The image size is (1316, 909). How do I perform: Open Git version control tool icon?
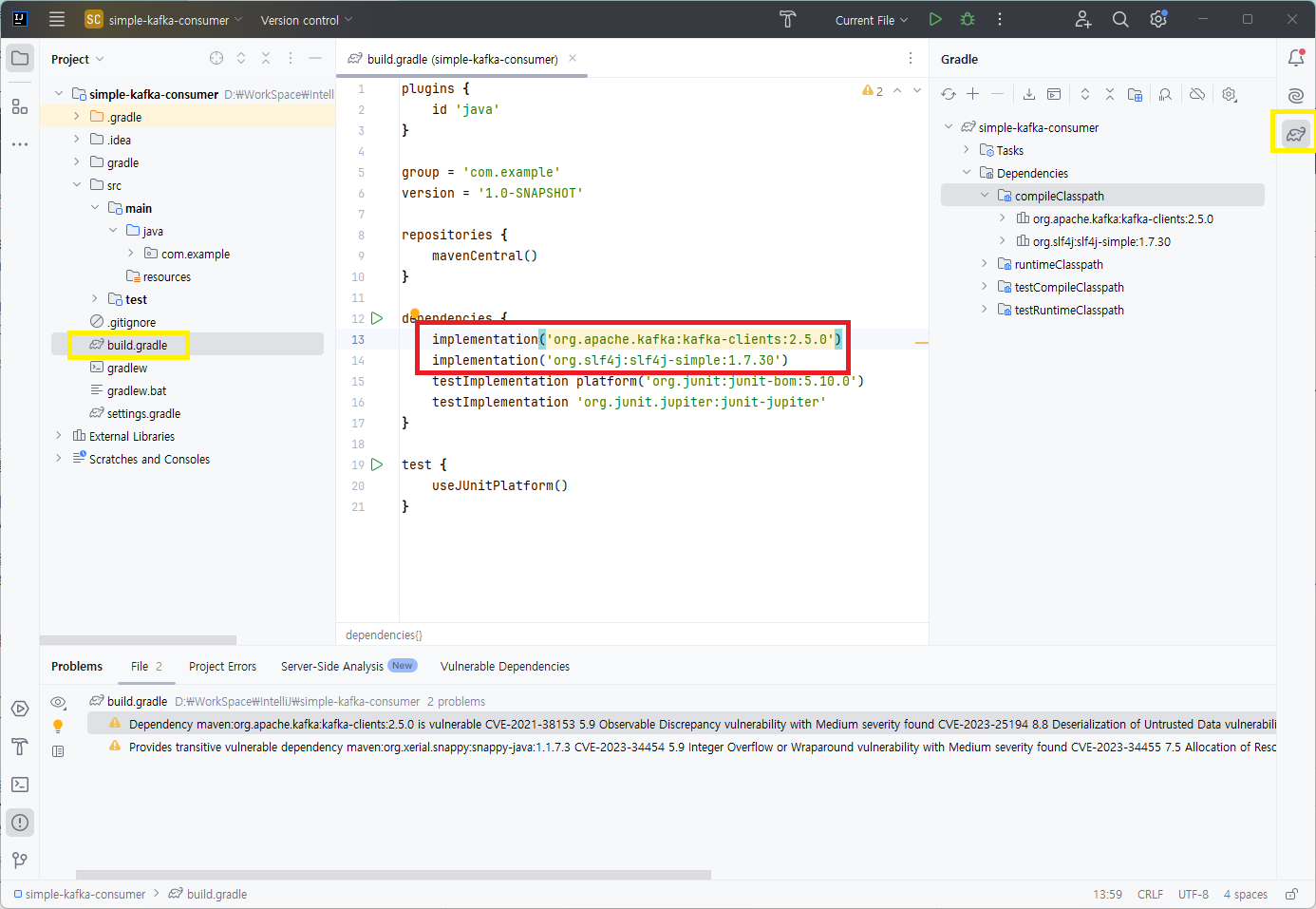point(20,861)
